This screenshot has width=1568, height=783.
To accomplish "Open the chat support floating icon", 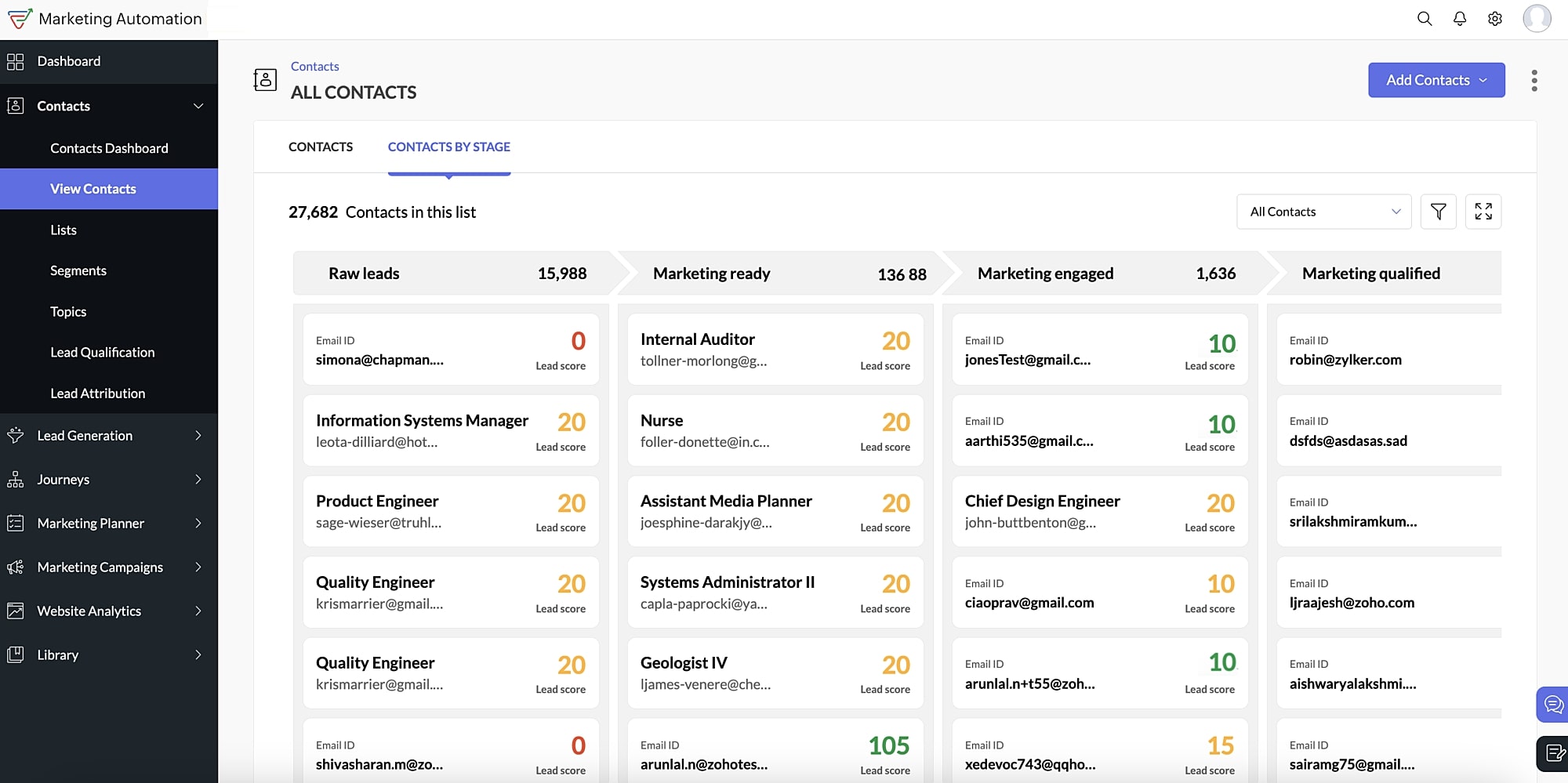I will (x=1552, y=705).
